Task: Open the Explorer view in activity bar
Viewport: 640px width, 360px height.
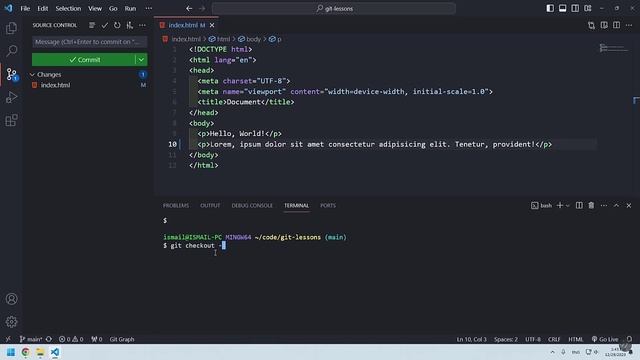Action: coord(11,28)
